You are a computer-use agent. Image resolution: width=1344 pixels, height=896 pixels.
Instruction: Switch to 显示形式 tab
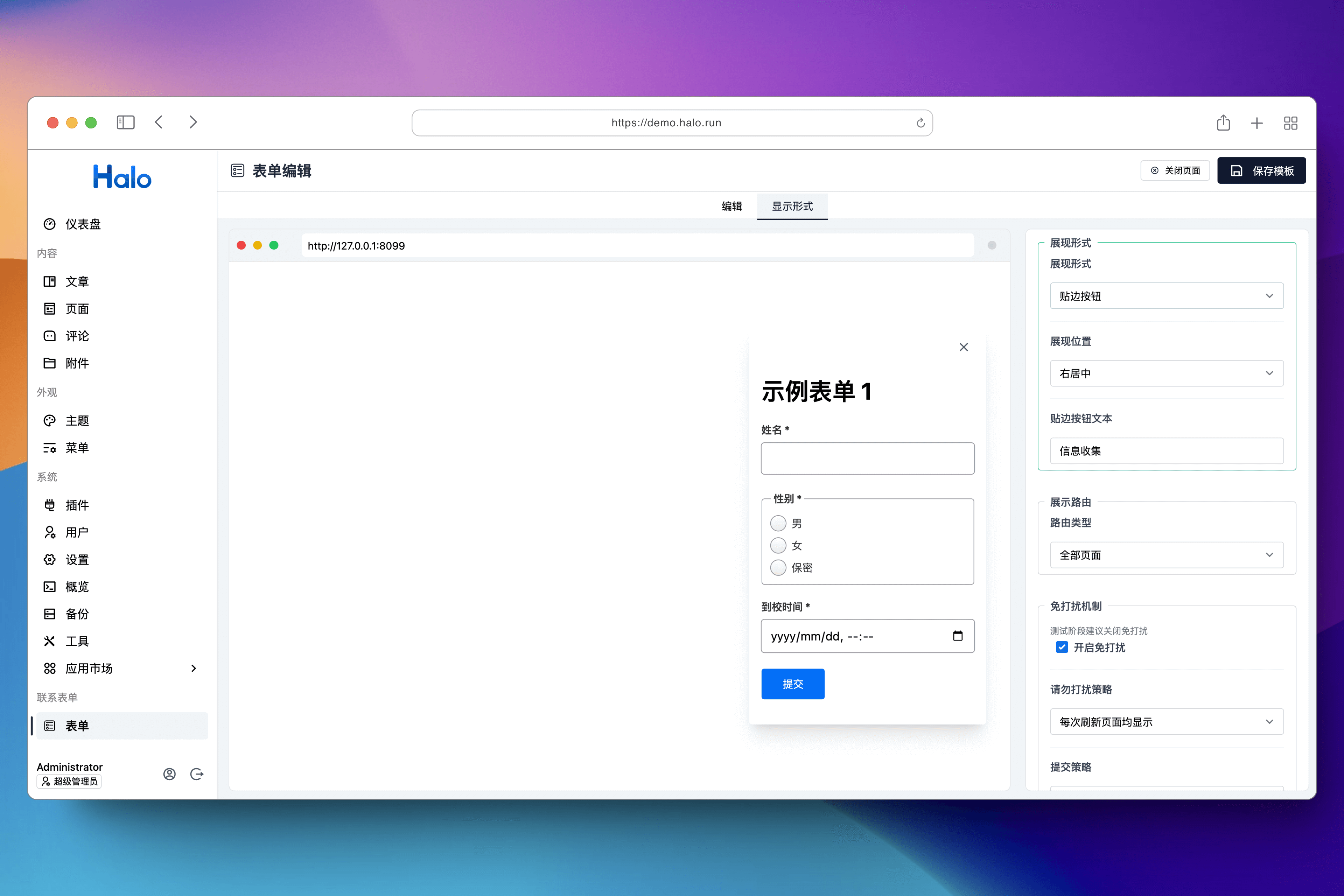point(792,206)
